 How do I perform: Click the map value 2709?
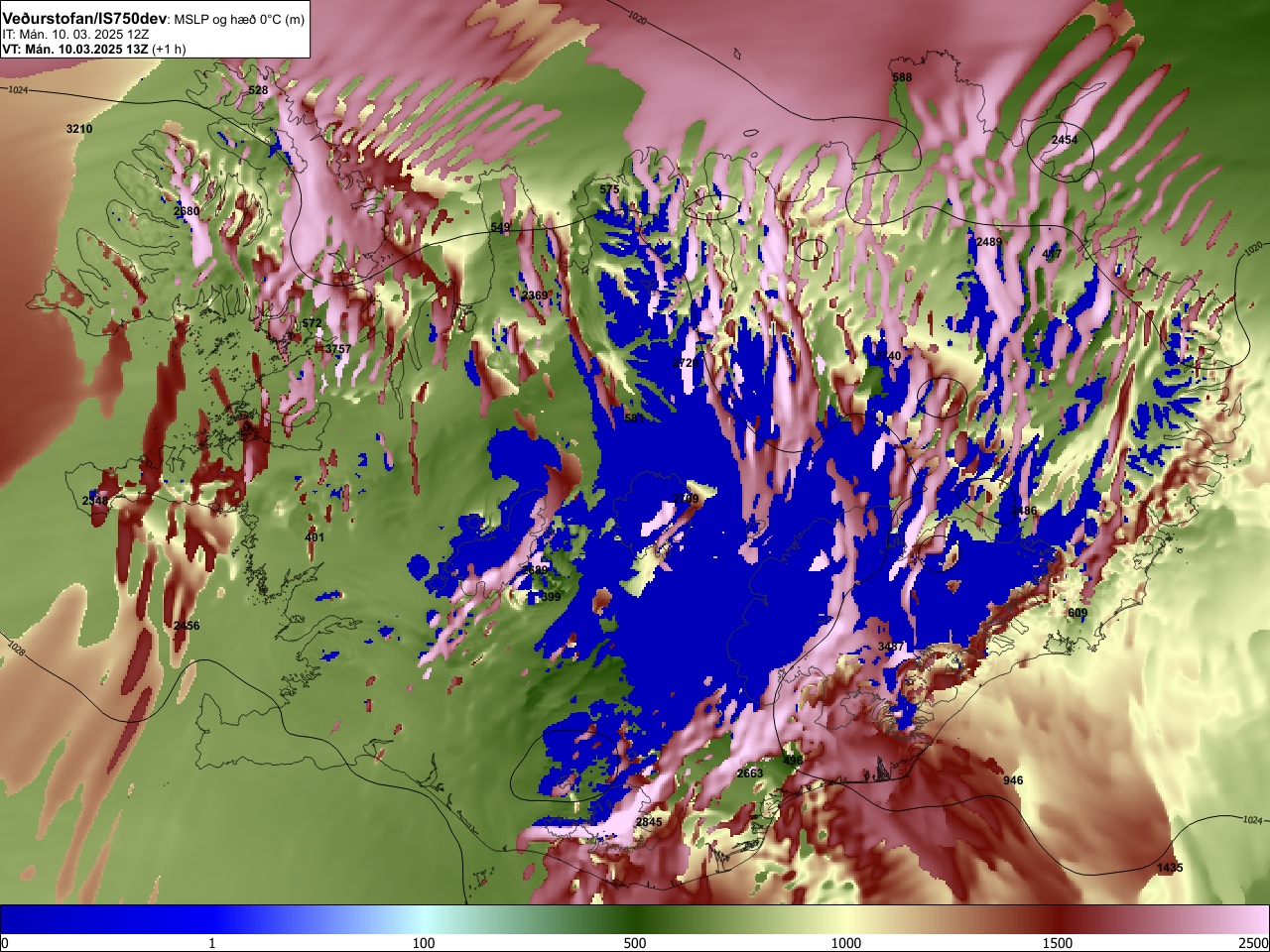point(686,499)
